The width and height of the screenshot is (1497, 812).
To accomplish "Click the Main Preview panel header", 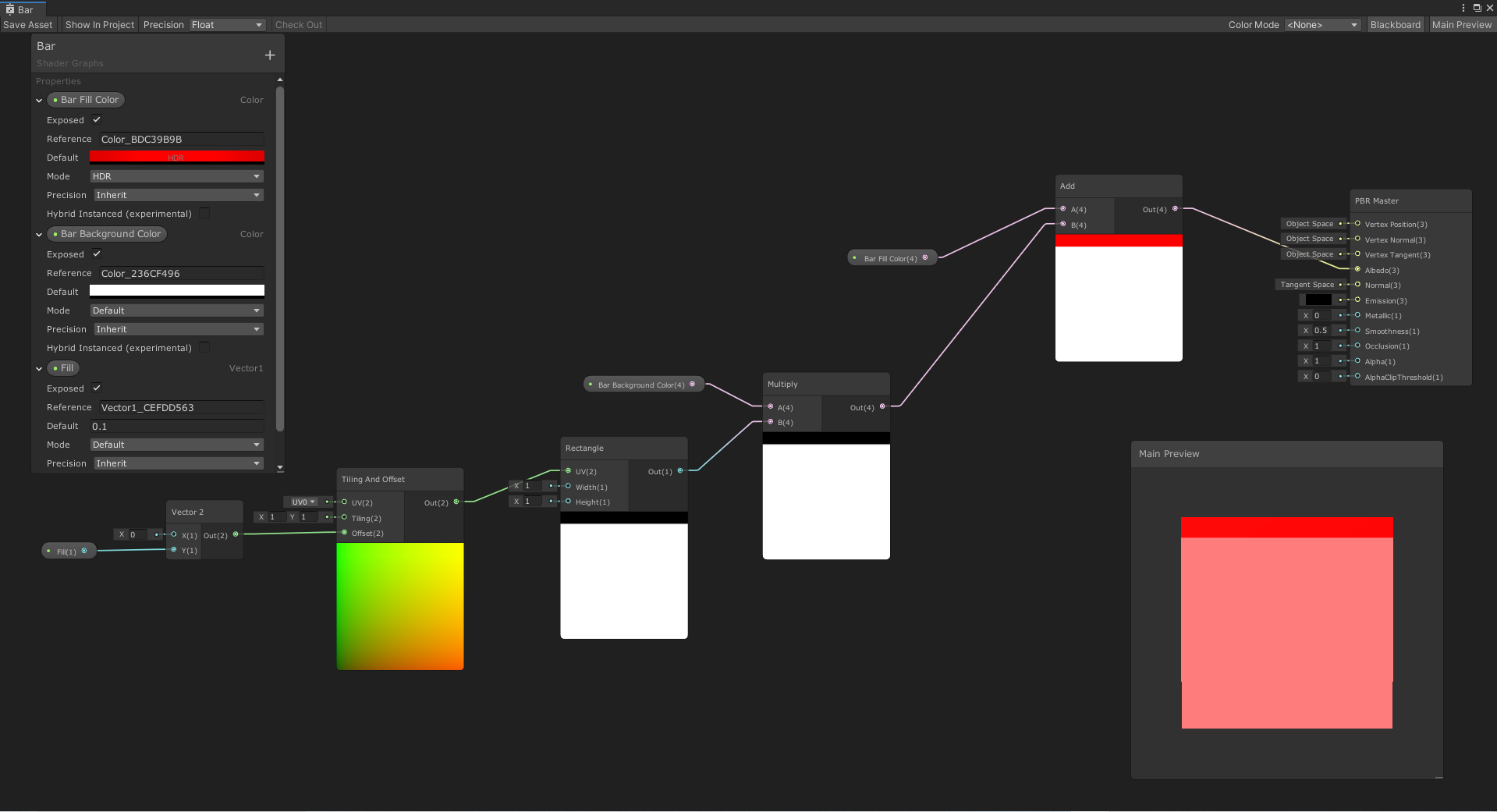I will 1286,454.
